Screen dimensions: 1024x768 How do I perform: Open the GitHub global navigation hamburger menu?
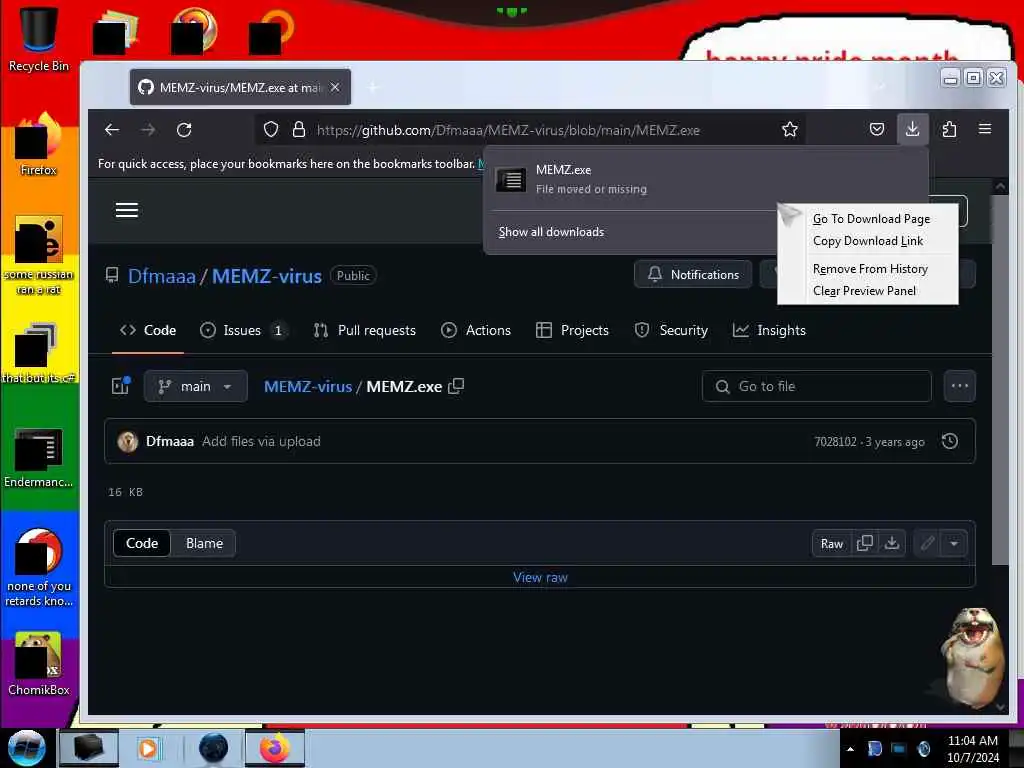(127, 210)
